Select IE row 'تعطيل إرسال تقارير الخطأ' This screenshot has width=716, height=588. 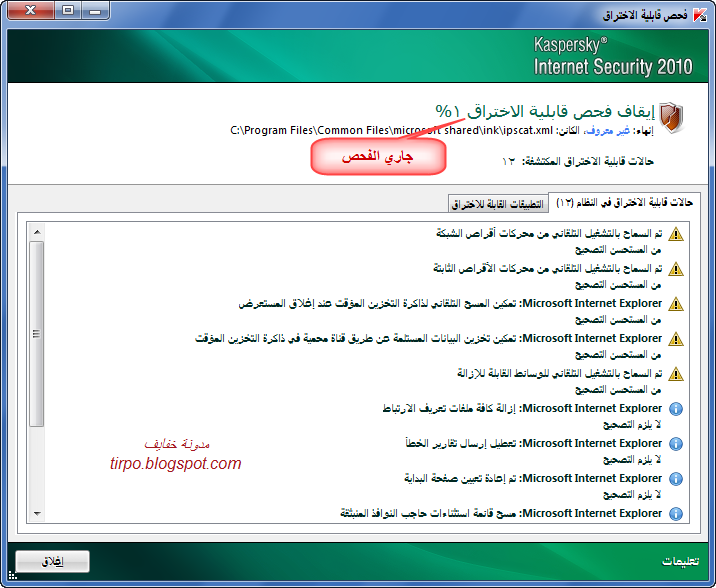point(534,443)
